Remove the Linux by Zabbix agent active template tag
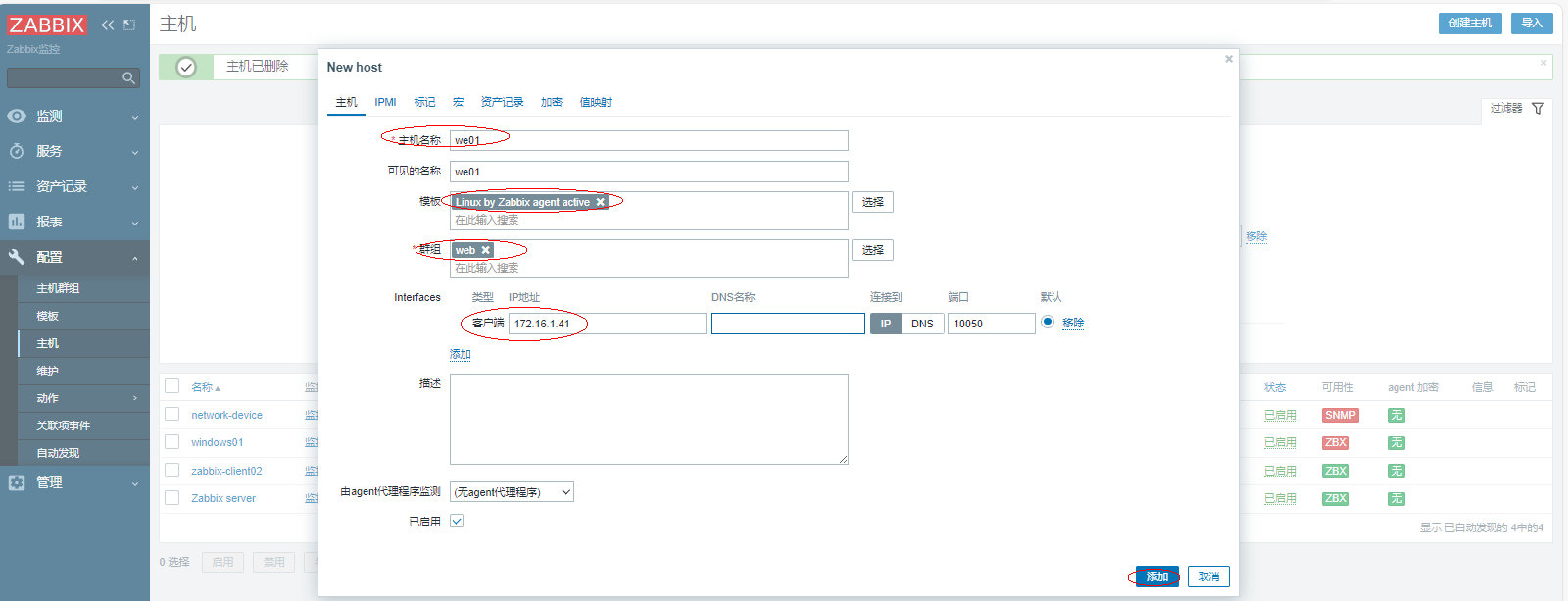The width and height of the screenshot is (1568, 601). coord(601,202)
